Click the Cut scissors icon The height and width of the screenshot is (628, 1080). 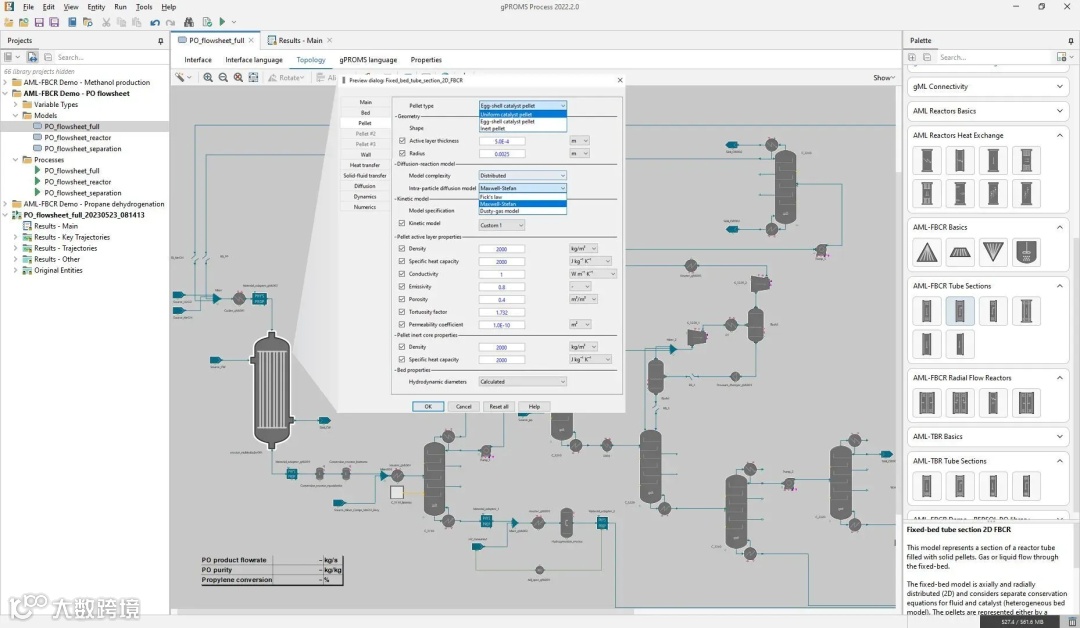click(106, 23)
